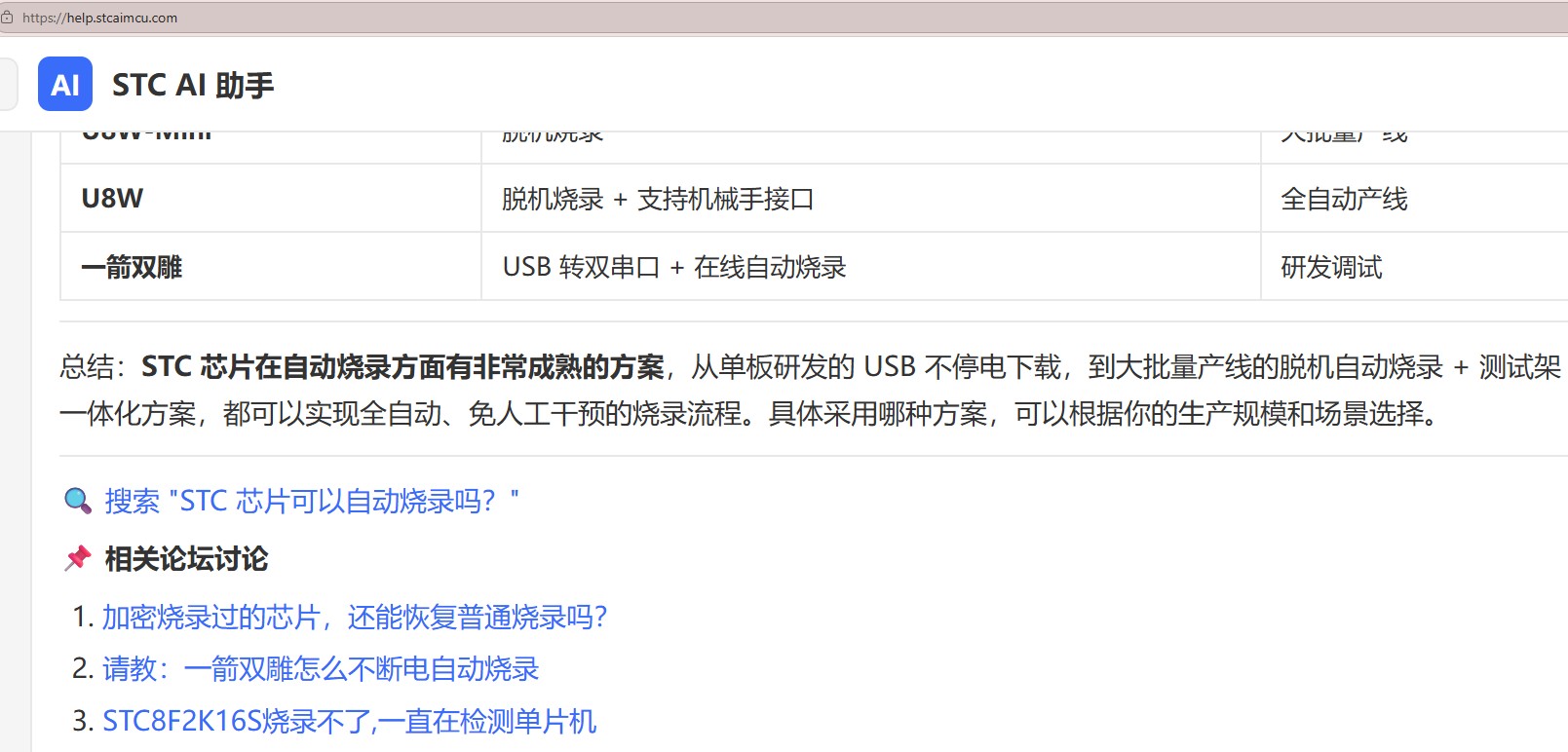Open forum link STC8F2K16S烧录不了
This screenshot has width=1568, height=752.
click(x=349, y=721)
